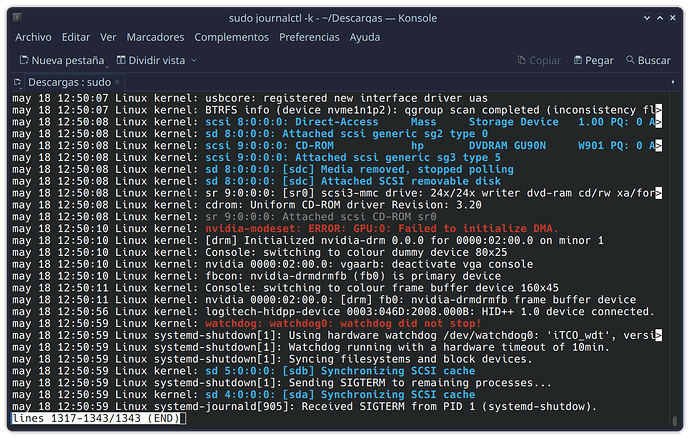Click the new tab icon left of the tab bar
The height and width of the screenshot is (438, 690).
tap(17, 82)
